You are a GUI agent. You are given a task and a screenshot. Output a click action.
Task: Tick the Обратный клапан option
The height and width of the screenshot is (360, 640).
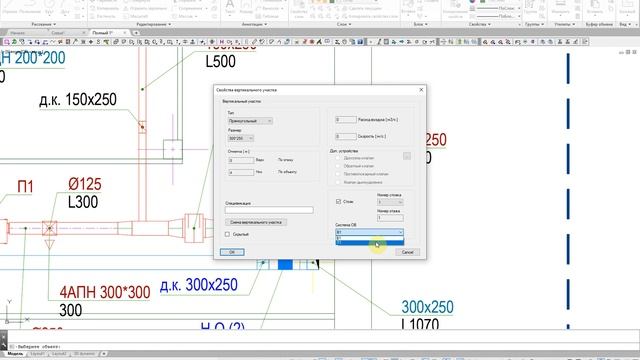pos(338,166)
